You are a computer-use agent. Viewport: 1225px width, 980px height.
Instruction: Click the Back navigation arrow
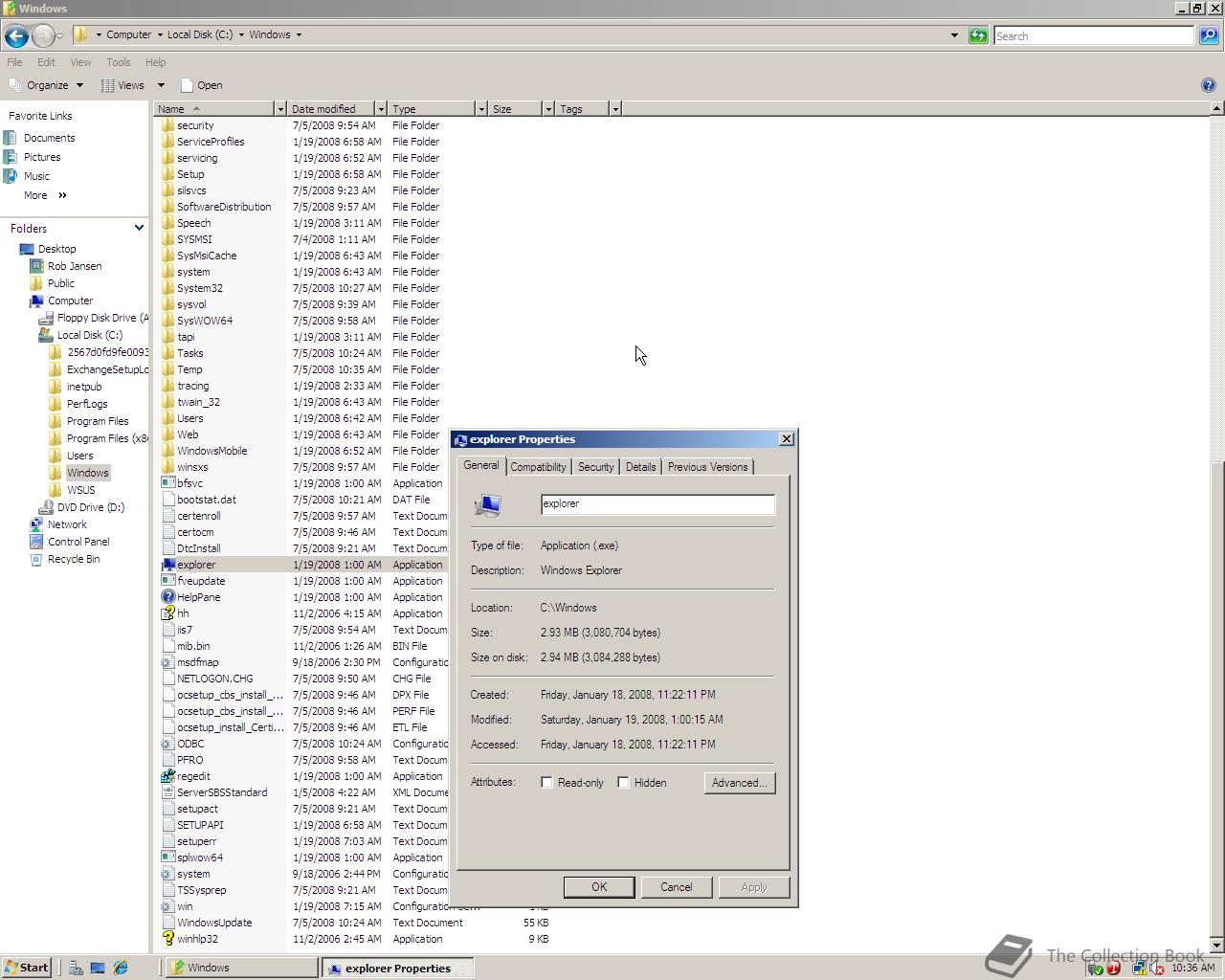click(15, 35)
